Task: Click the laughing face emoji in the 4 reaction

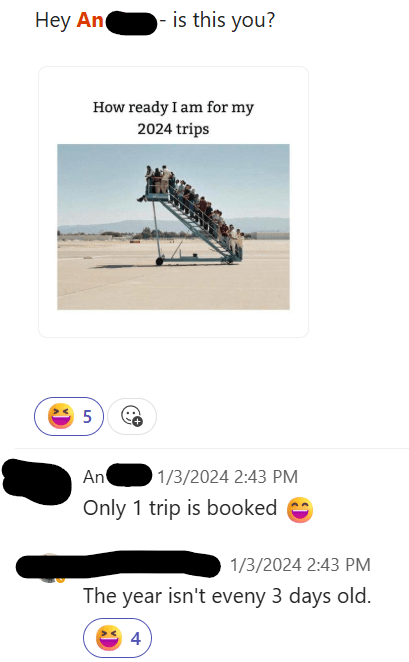Action: [x=109, y=638]
